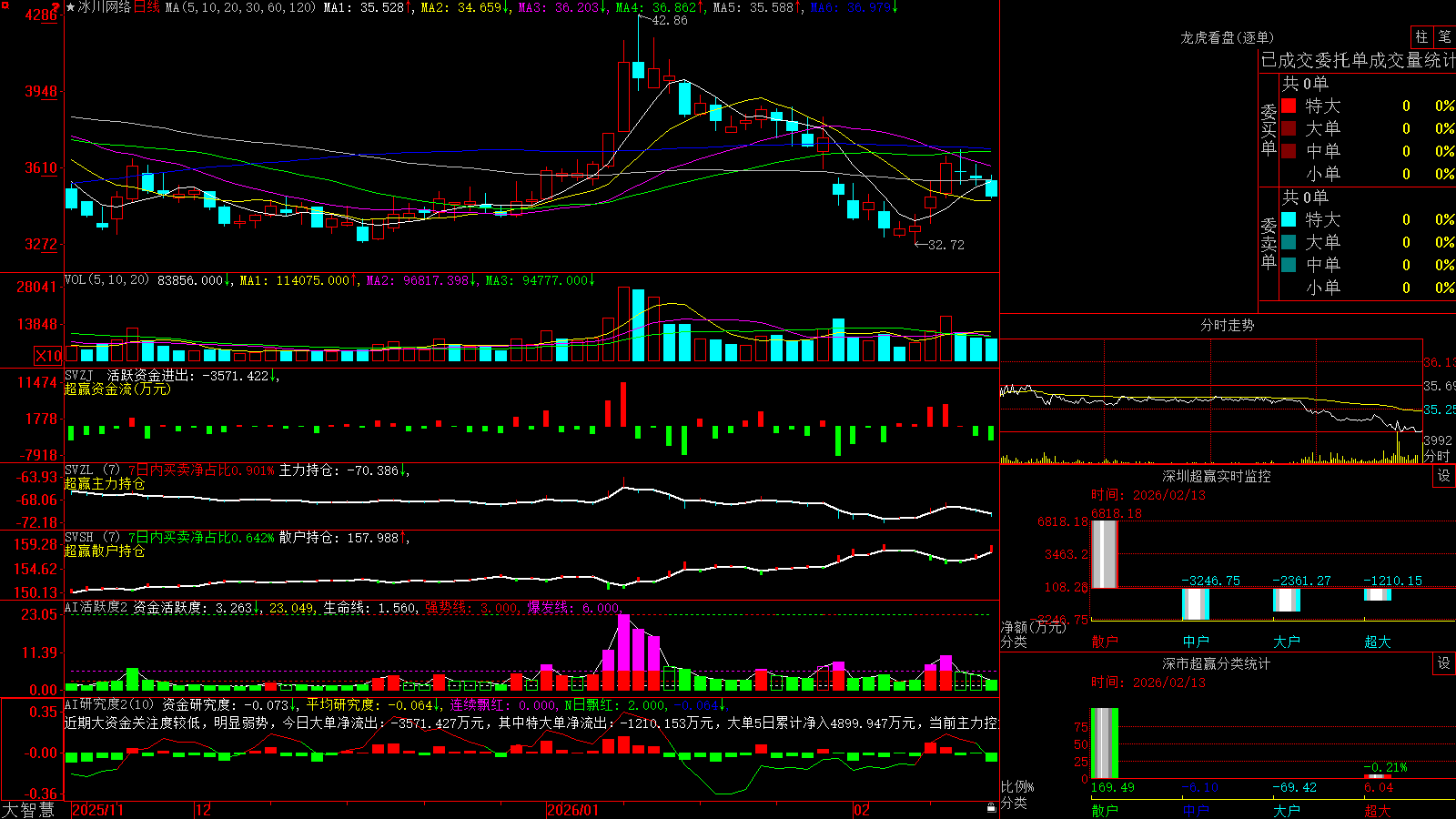The image size is (1456, 819).
Task: Open VOL(5,10,20) indicator parameters
Action: pyautogui.click(x=106, y=280)
